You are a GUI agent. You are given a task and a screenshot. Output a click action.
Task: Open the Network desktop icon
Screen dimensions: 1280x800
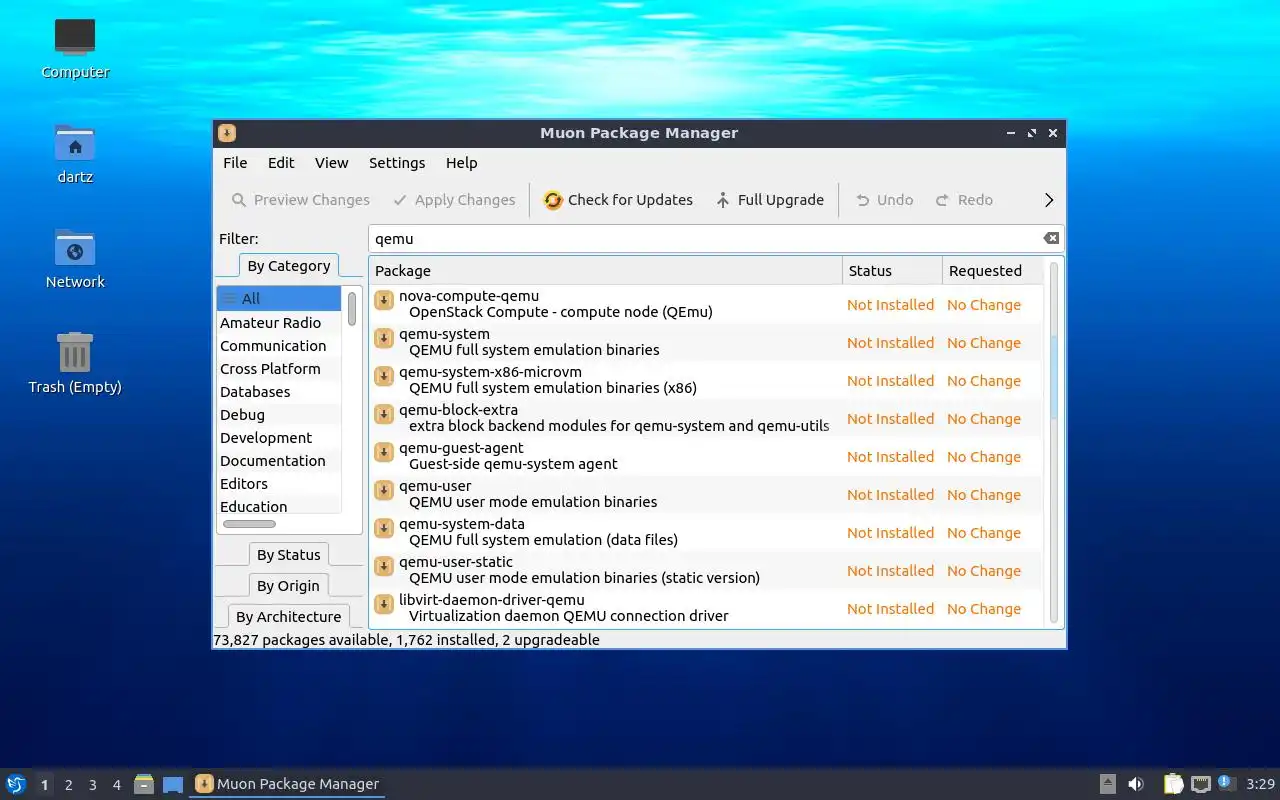(75, 258)
